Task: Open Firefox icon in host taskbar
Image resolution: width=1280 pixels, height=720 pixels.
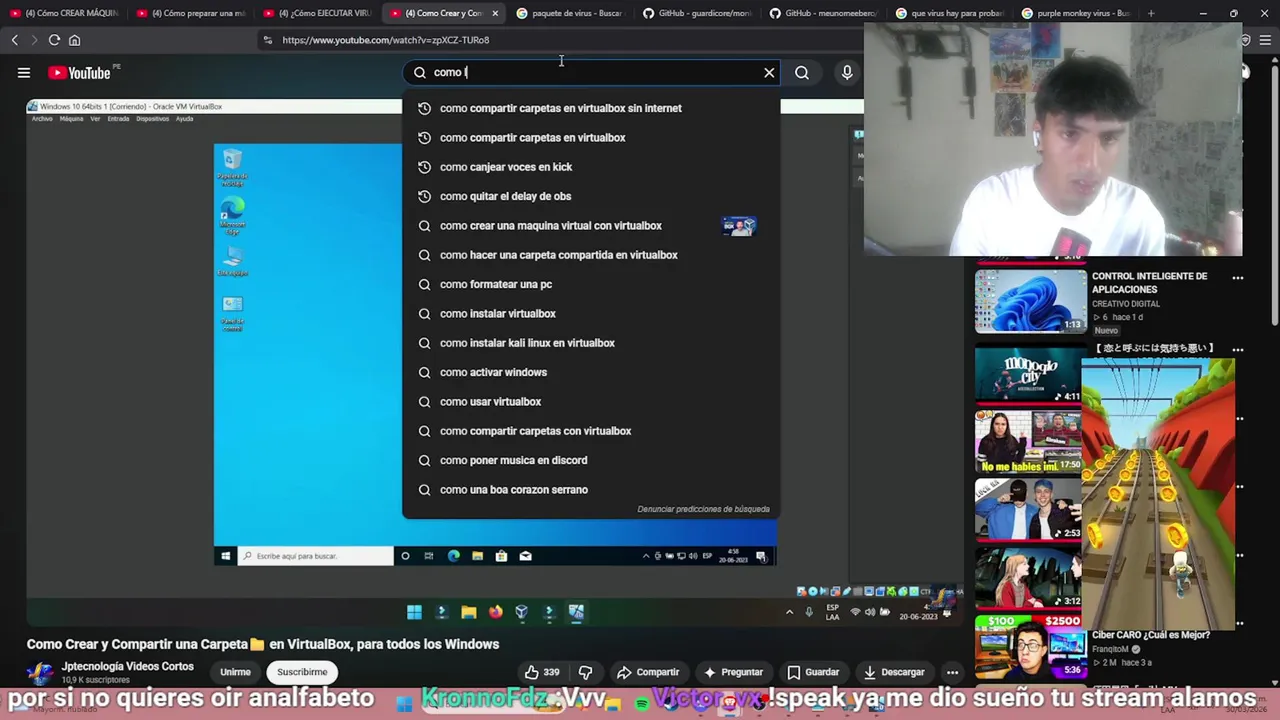Action: pos(495,612)
